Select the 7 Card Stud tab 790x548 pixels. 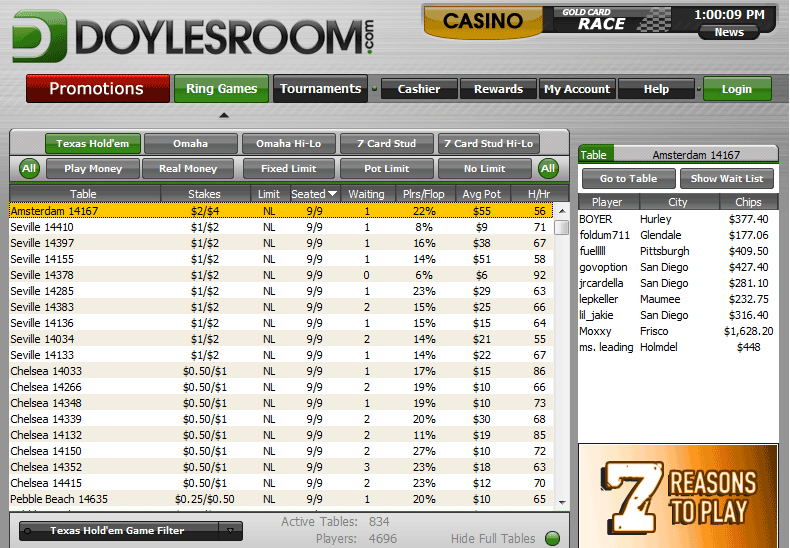point(386,144)
